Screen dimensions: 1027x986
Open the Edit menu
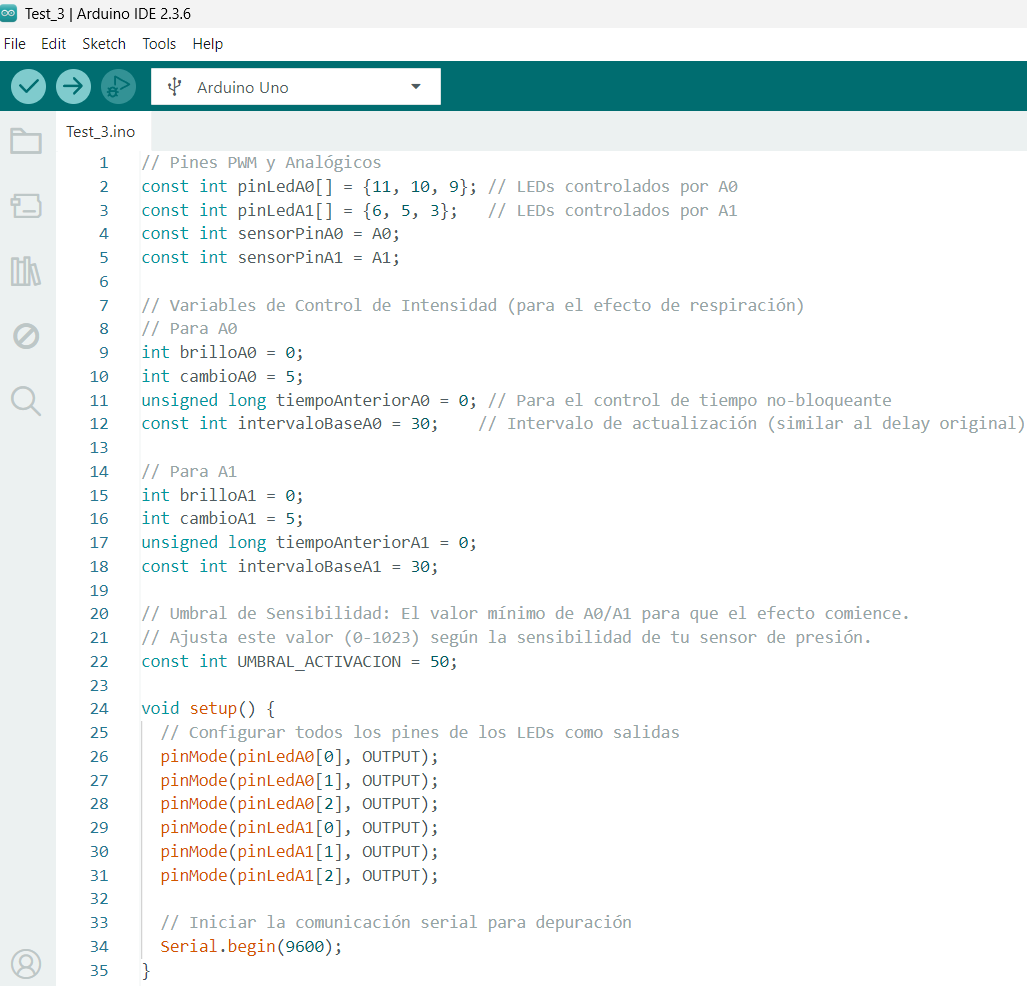point(53,44)
